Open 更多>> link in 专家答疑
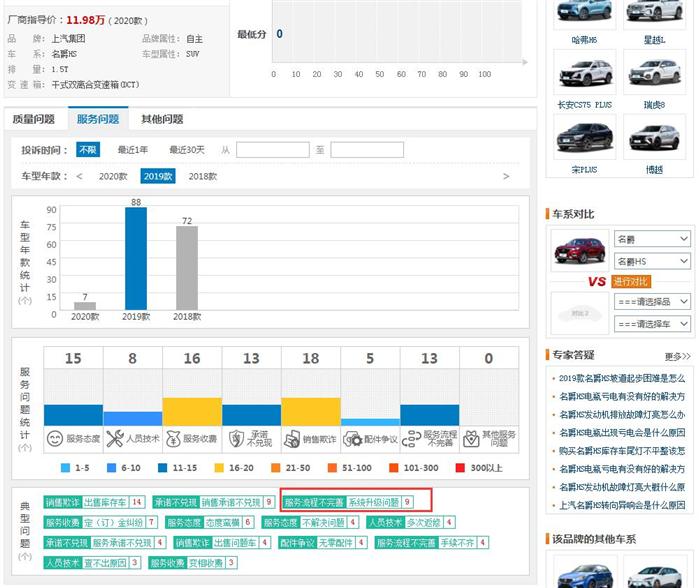This screenshot has width=700, height=588. pos(677,356)
